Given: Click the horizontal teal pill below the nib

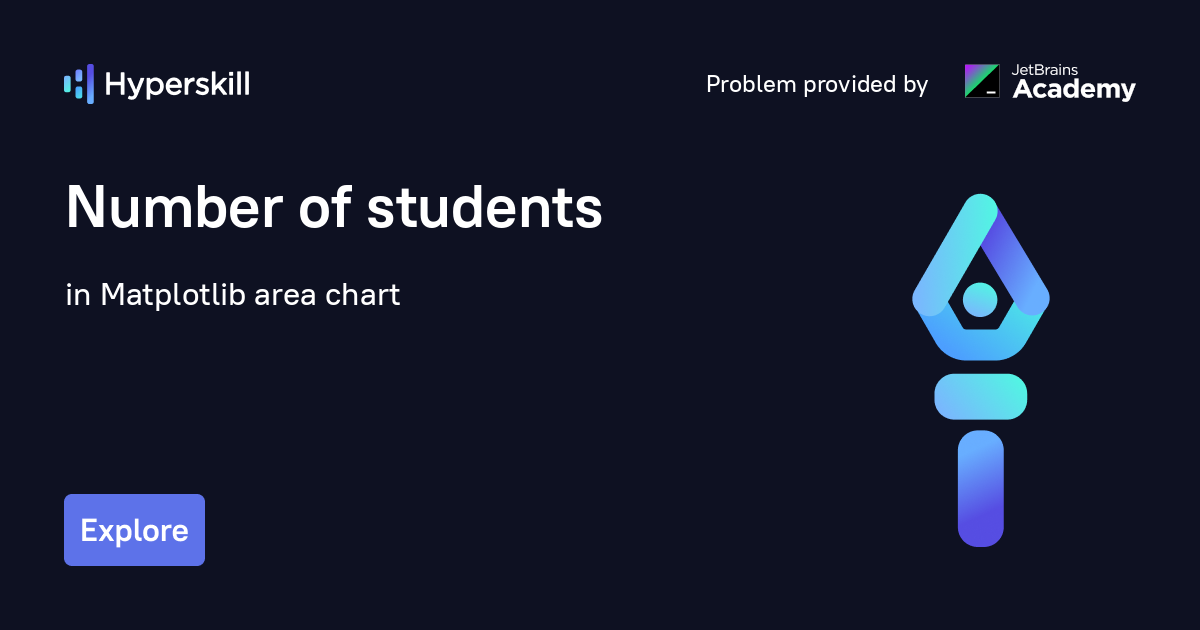Looking at the screenshot, I should [x=980, y=396].
